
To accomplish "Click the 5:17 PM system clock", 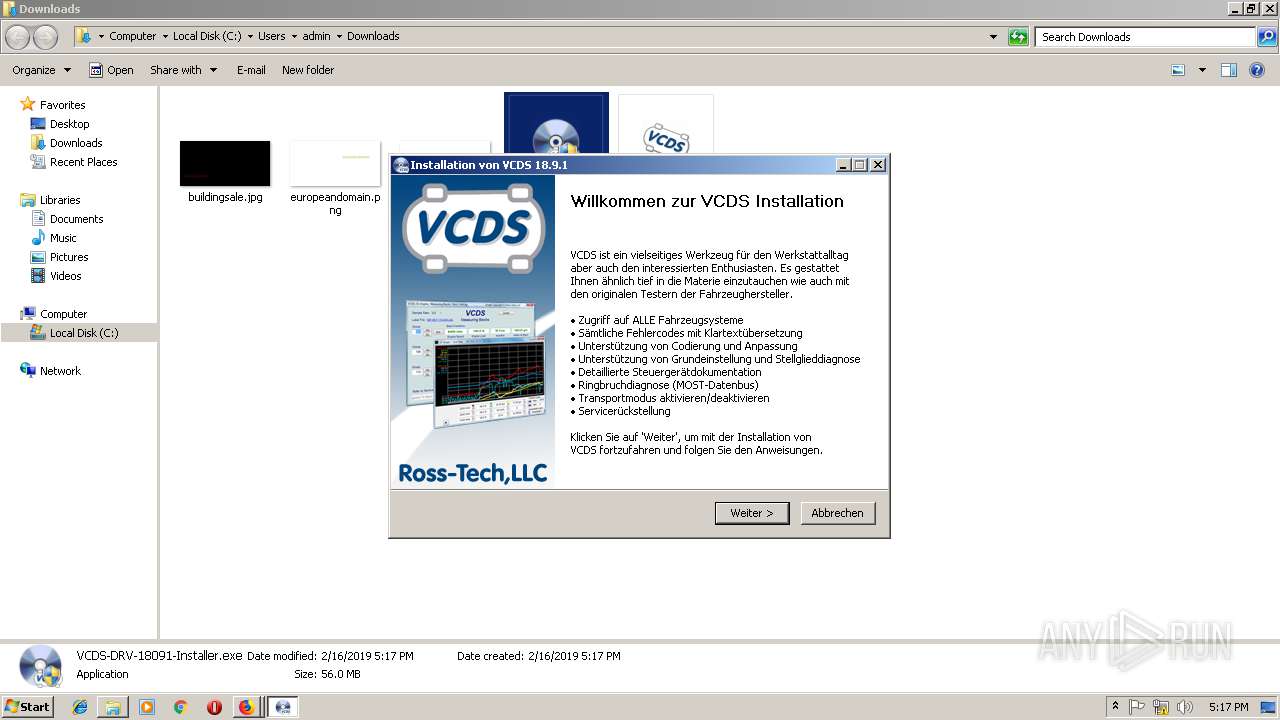I will [1228, 707].
